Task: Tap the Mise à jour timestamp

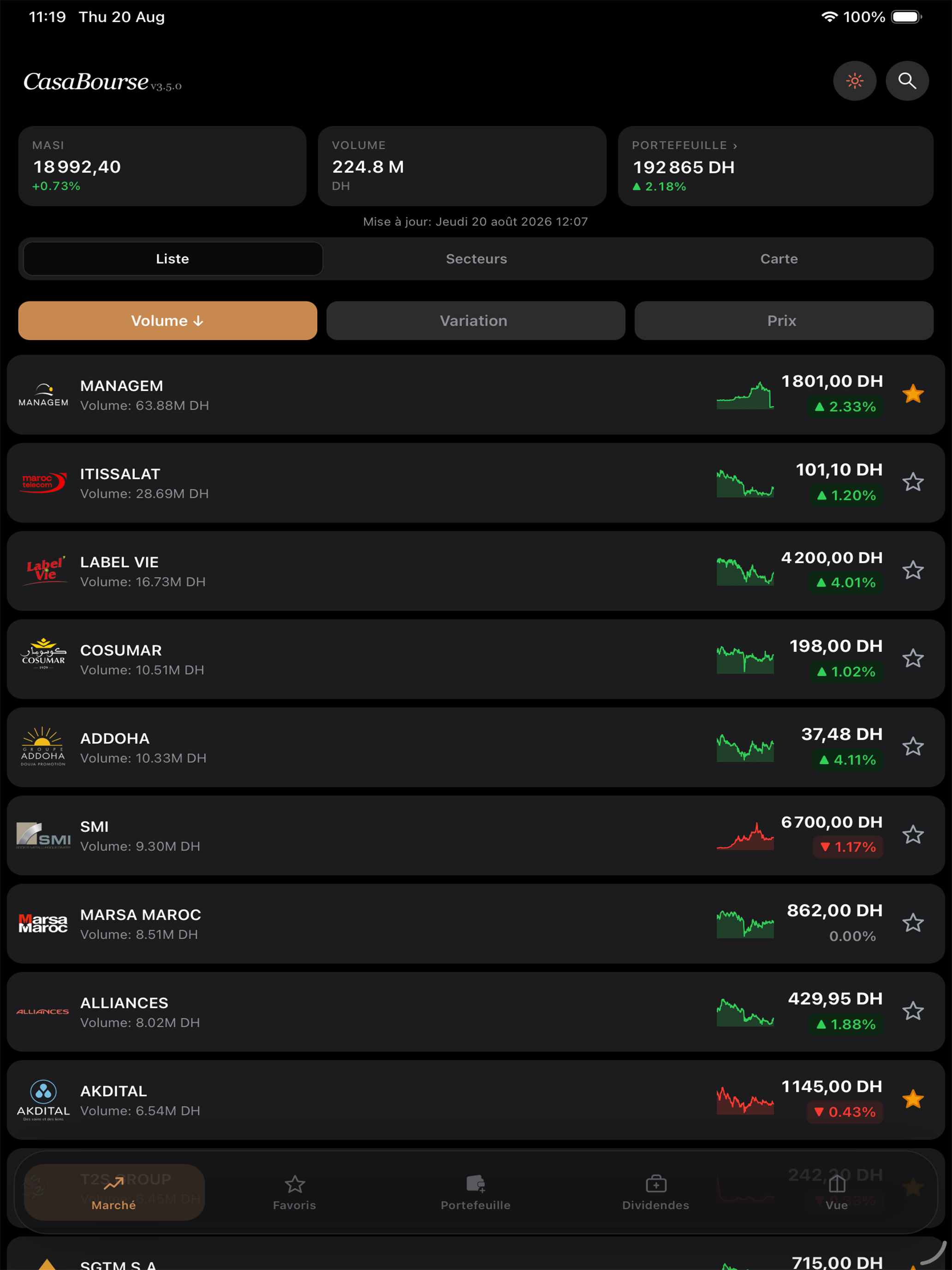Action: click(476, 222)
